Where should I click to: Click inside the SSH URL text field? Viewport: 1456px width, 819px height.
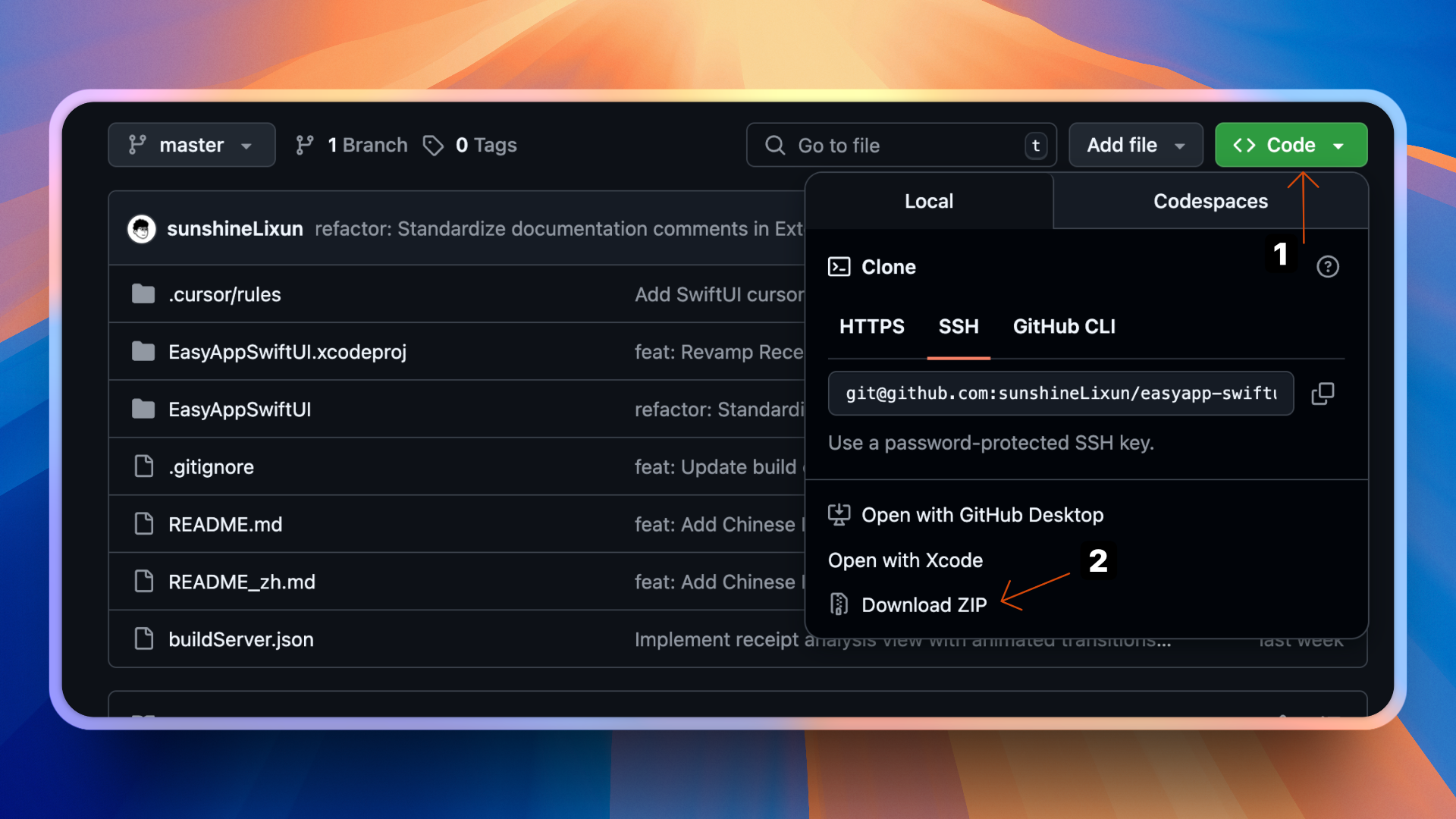[x=1060, y=394]
